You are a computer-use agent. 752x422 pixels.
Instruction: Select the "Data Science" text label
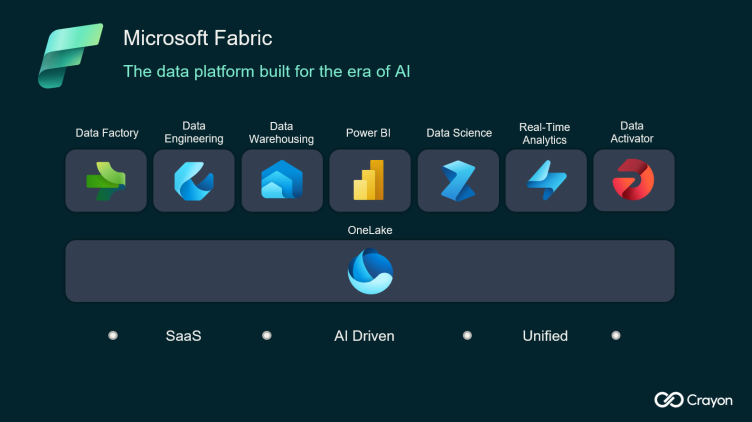459,133
